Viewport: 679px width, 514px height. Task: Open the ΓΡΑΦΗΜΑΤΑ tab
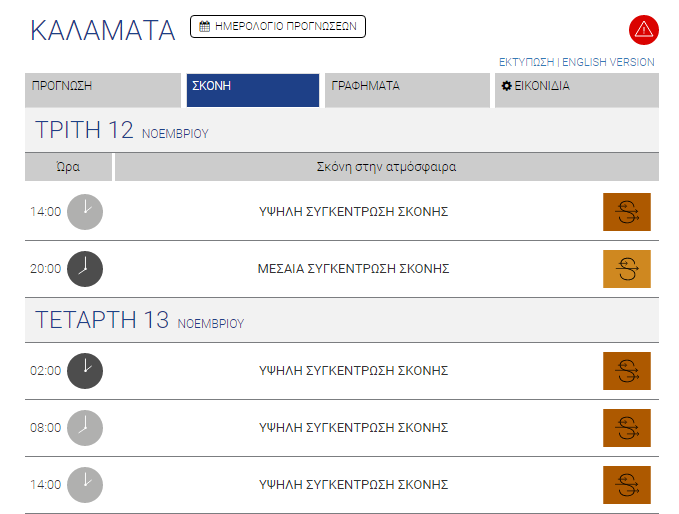[407, 90]
